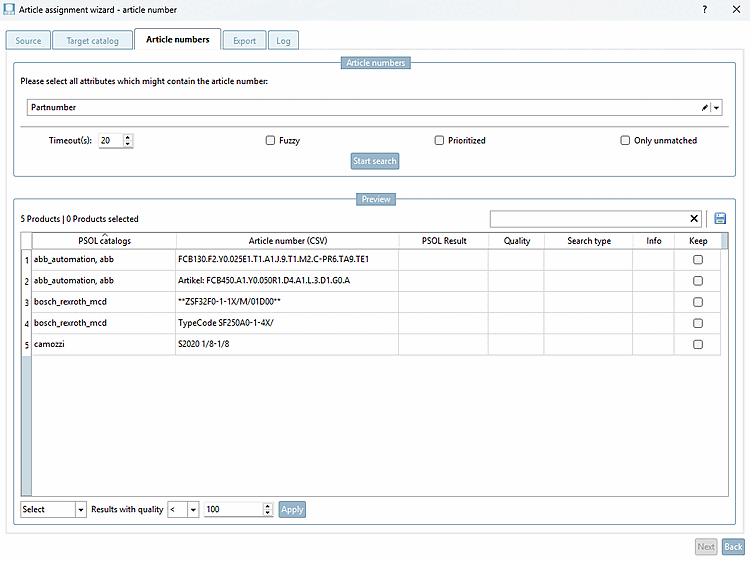
Task: Open the Log tab
Action: click(283, 41)
